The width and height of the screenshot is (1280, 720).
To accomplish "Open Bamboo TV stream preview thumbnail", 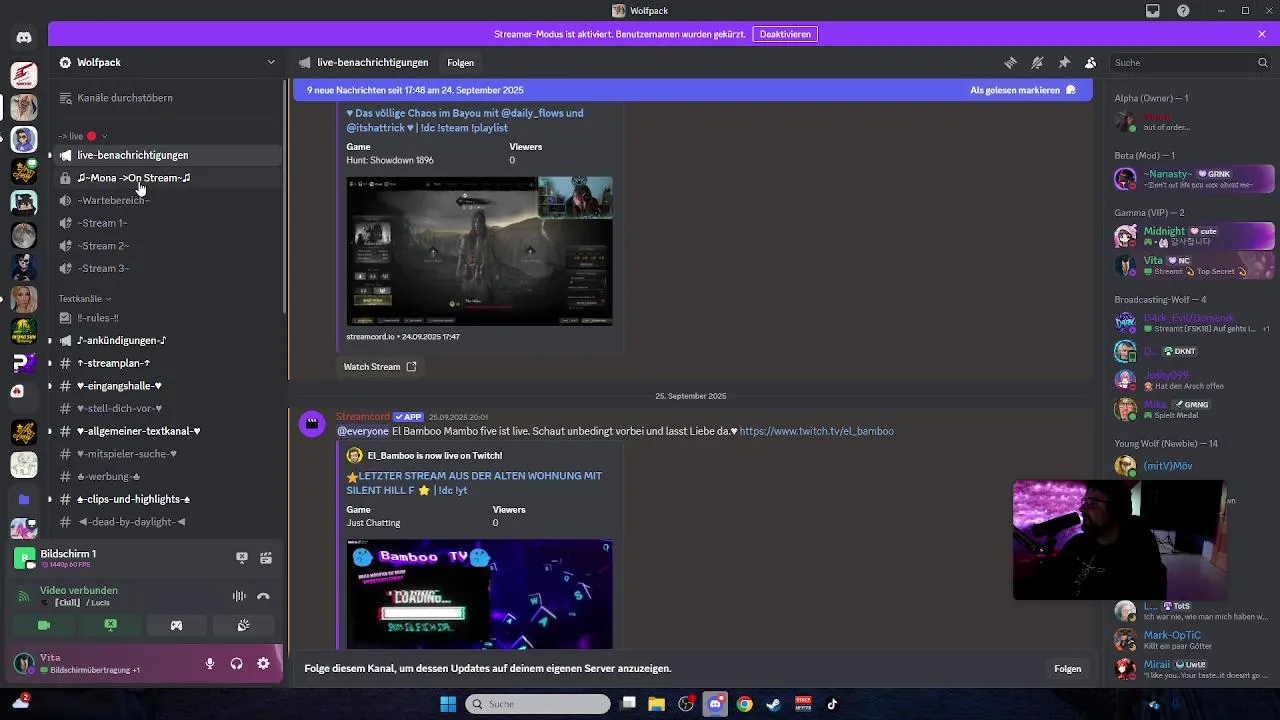I will point(479,595).
